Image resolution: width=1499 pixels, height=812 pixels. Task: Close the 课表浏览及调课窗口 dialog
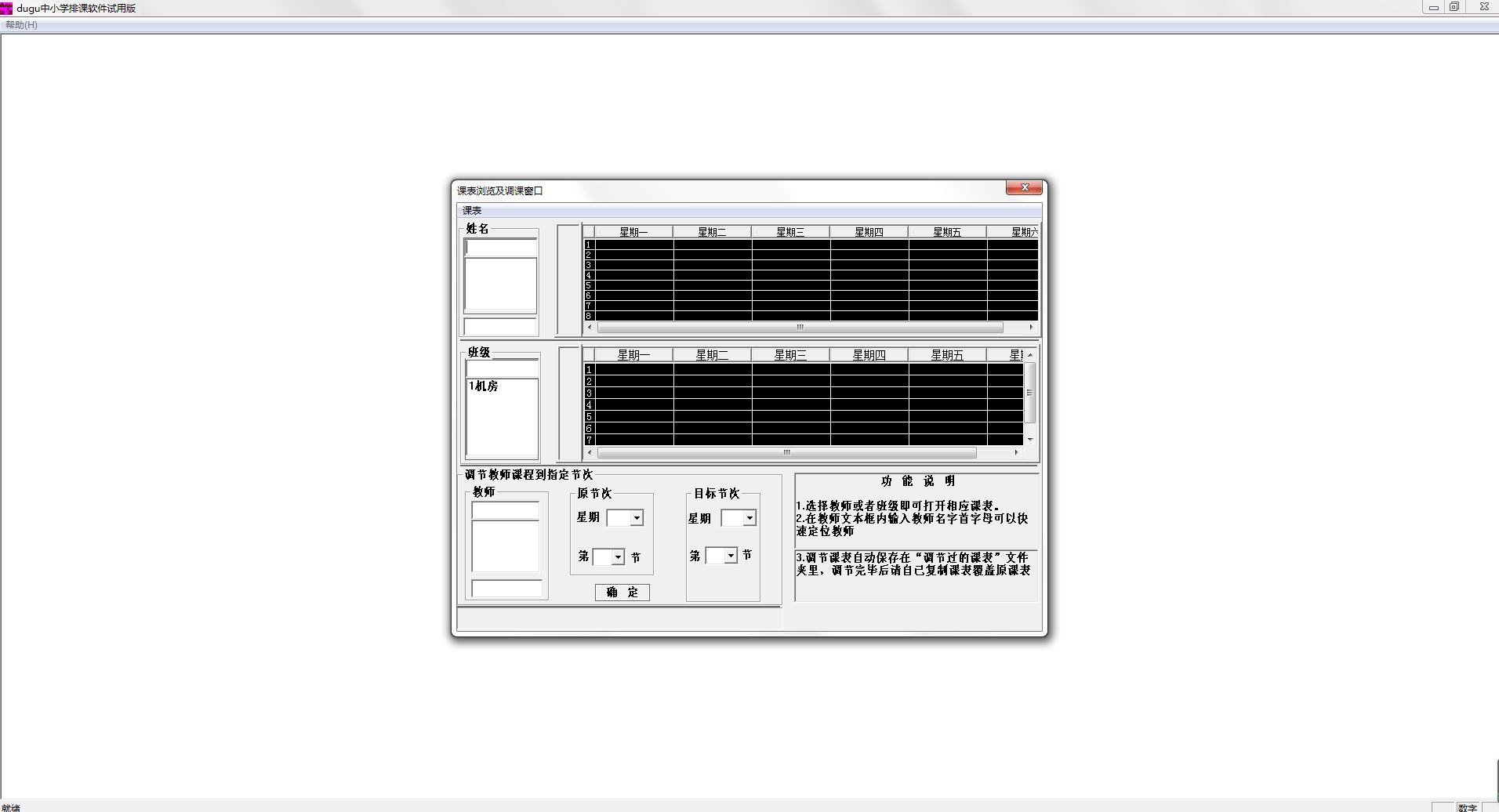1024,188
